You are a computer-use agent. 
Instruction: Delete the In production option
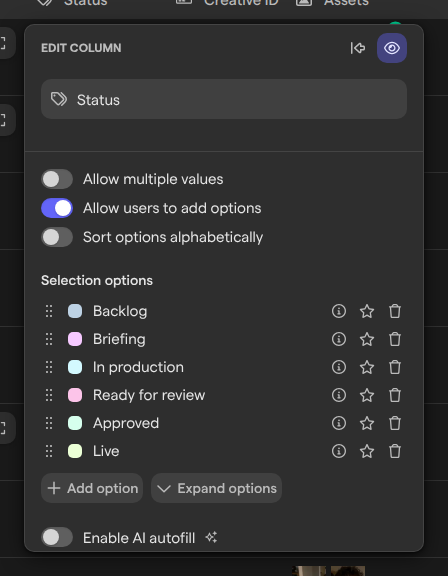[x=395, y=367]
